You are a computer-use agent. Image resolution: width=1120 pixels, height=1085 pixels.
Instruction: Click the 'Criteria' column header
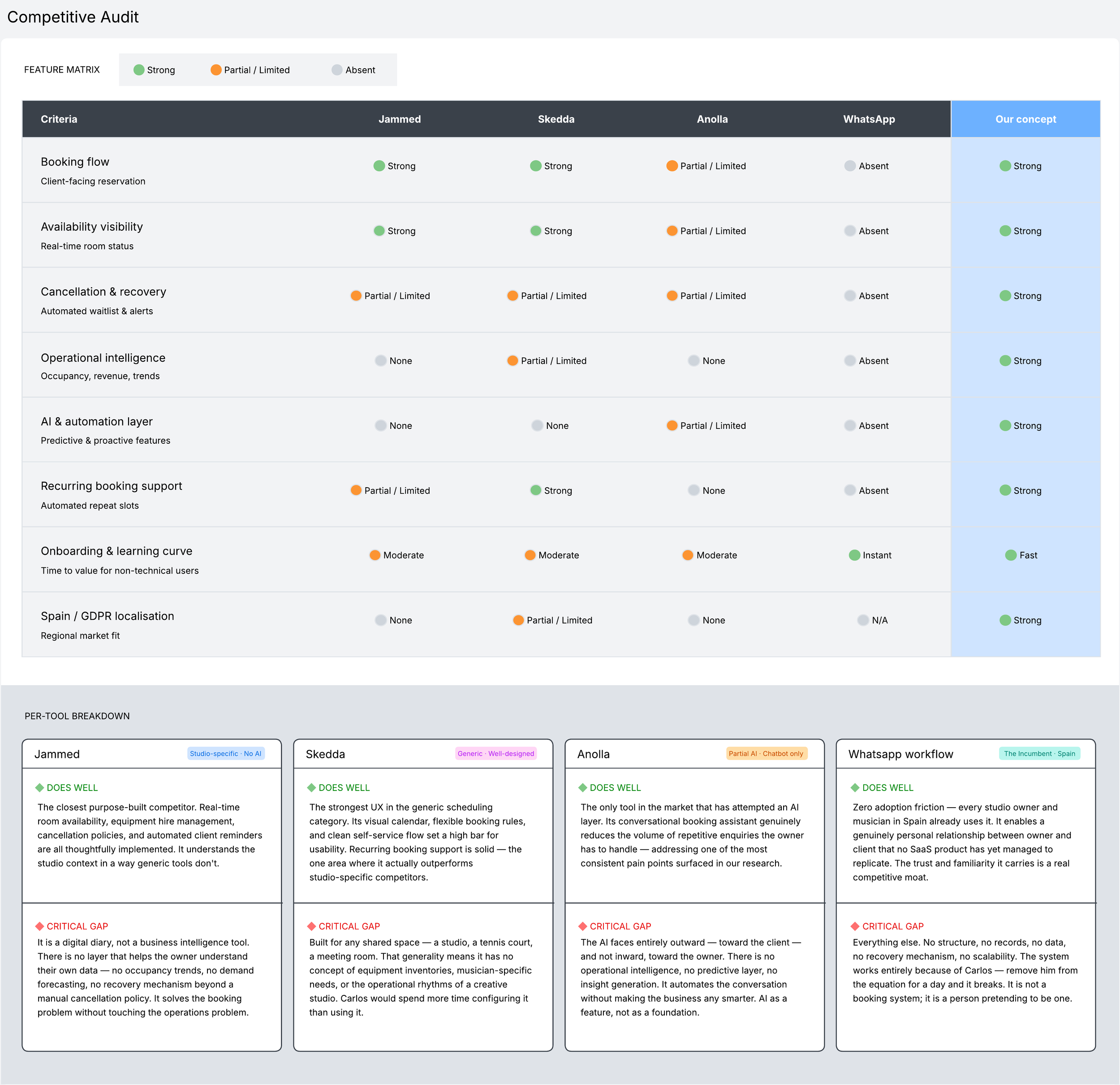tap(59, 119)
